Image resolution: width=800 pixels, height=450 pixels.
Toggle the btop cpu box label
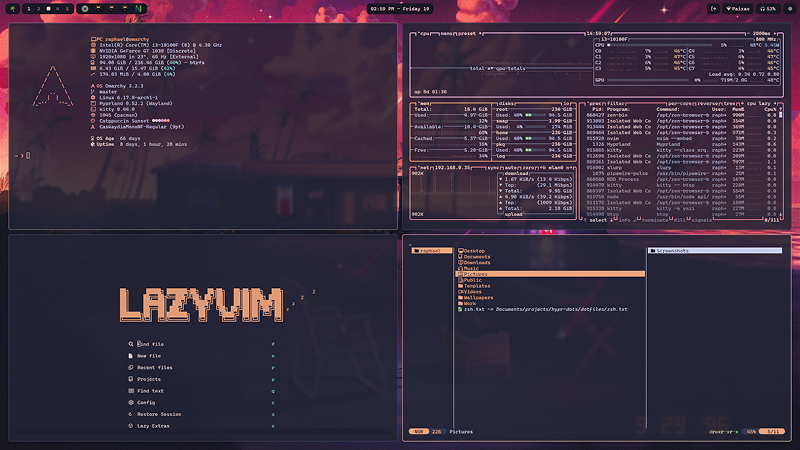(x=423, y=34)
